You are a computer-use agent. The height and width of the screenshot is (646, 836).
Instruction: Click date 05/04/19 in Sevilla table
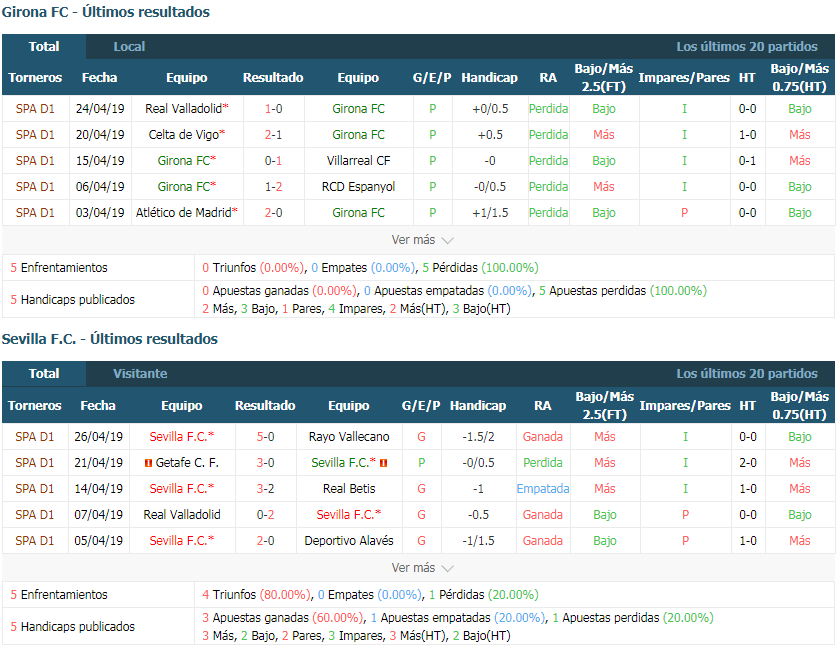tap(99, 541)
